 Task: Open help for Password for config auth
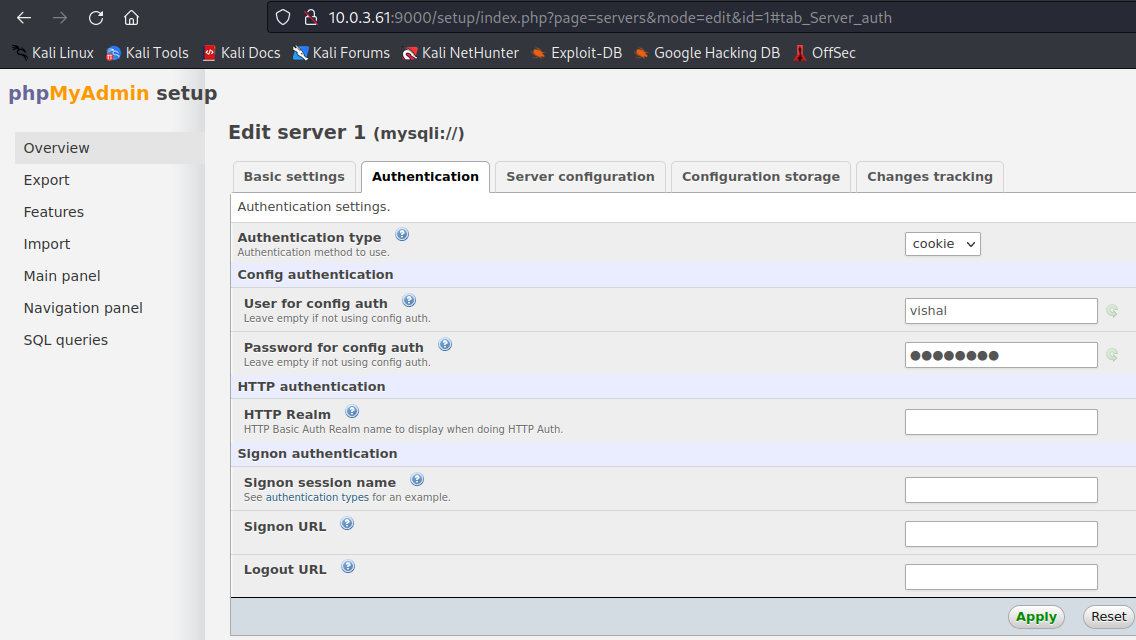[445, 344]
